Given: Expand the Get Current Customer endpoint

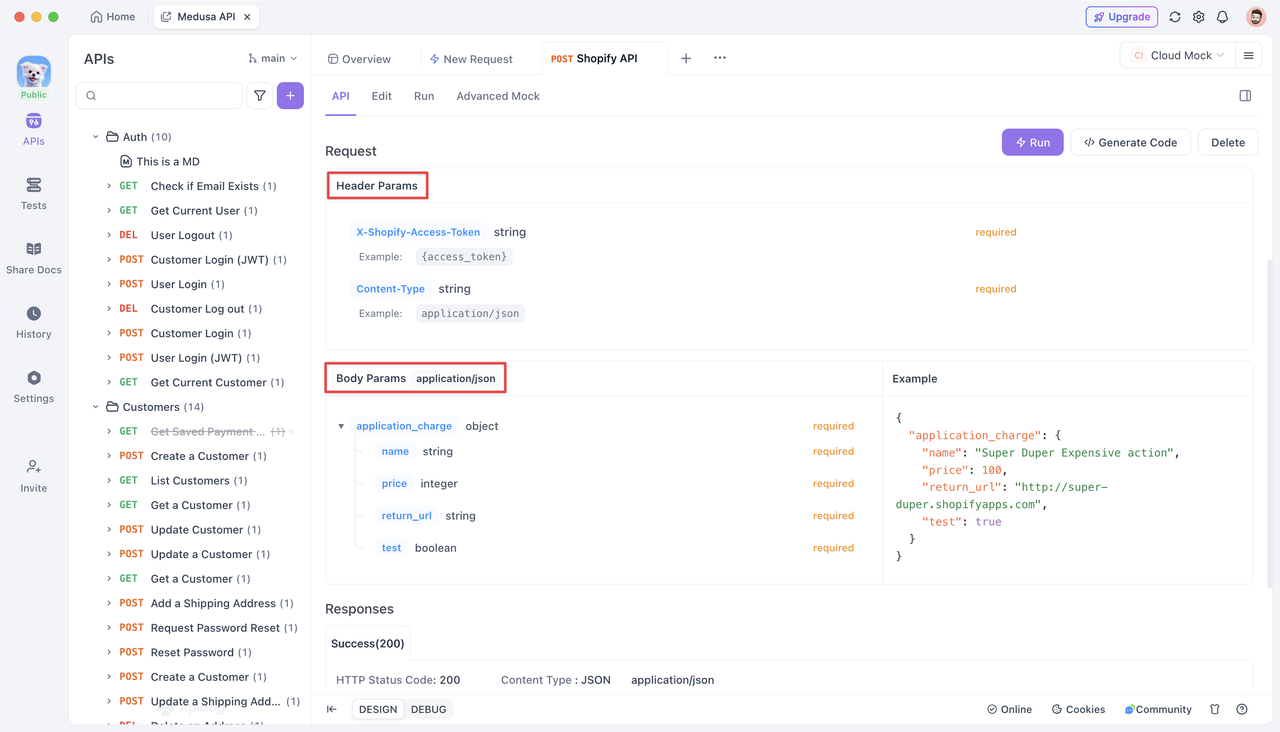Looking at the screenshot, I should [109, 382].
